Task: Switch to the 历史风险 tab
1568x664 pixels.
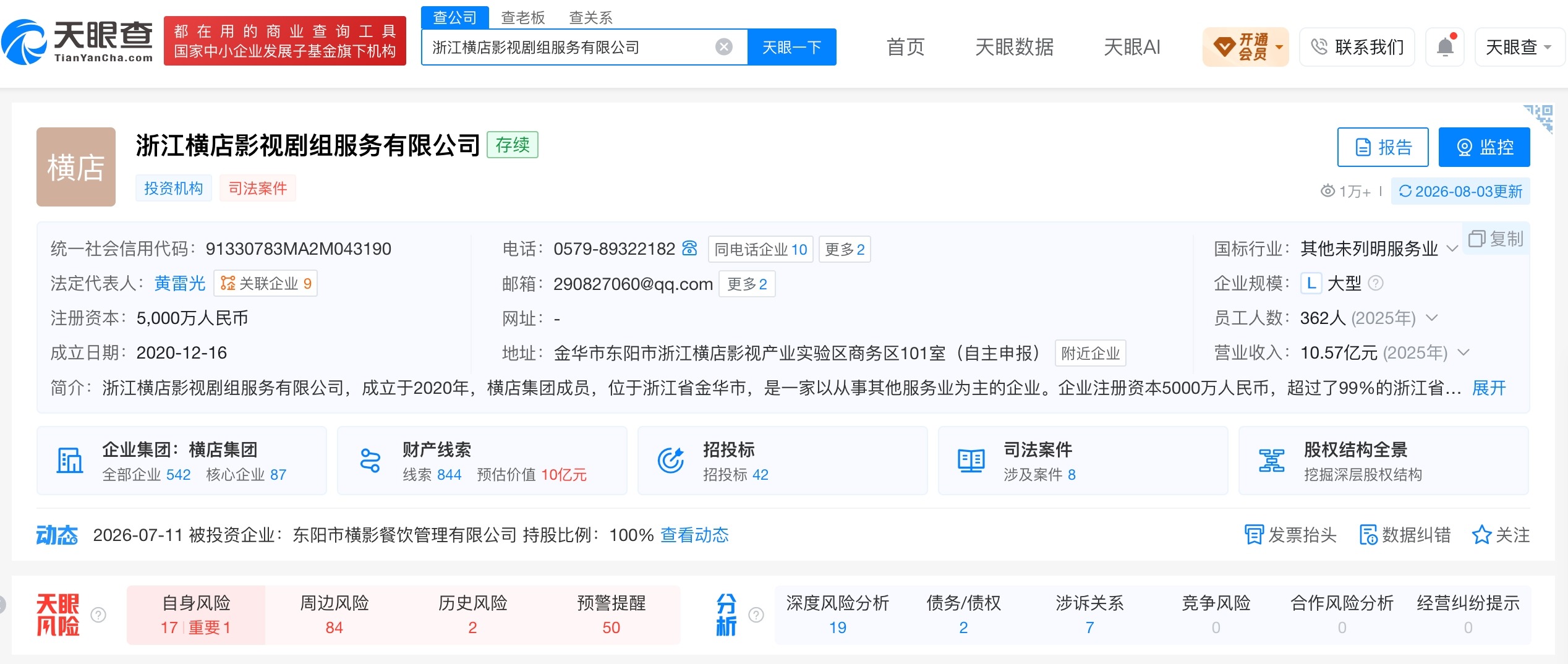Action: (473, 615)
